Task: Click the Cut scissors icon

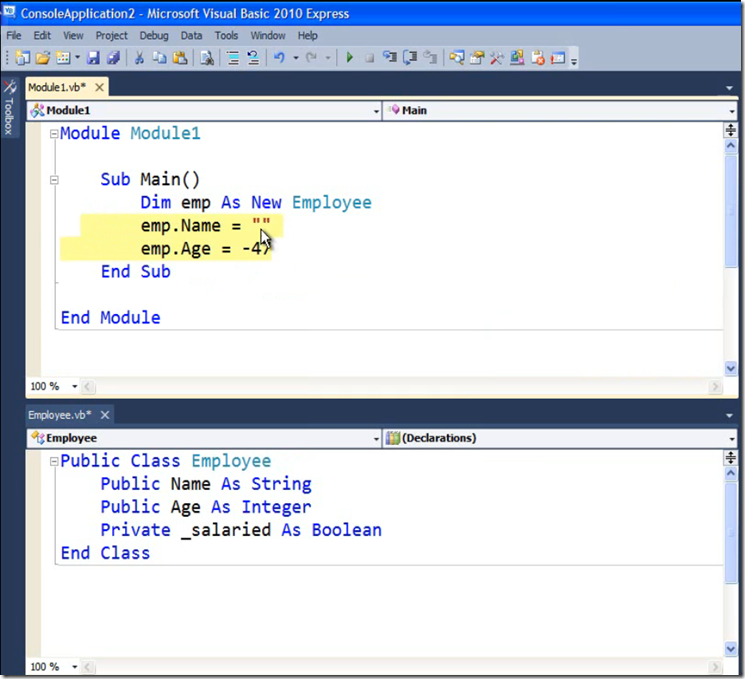Action: [139, 58]
